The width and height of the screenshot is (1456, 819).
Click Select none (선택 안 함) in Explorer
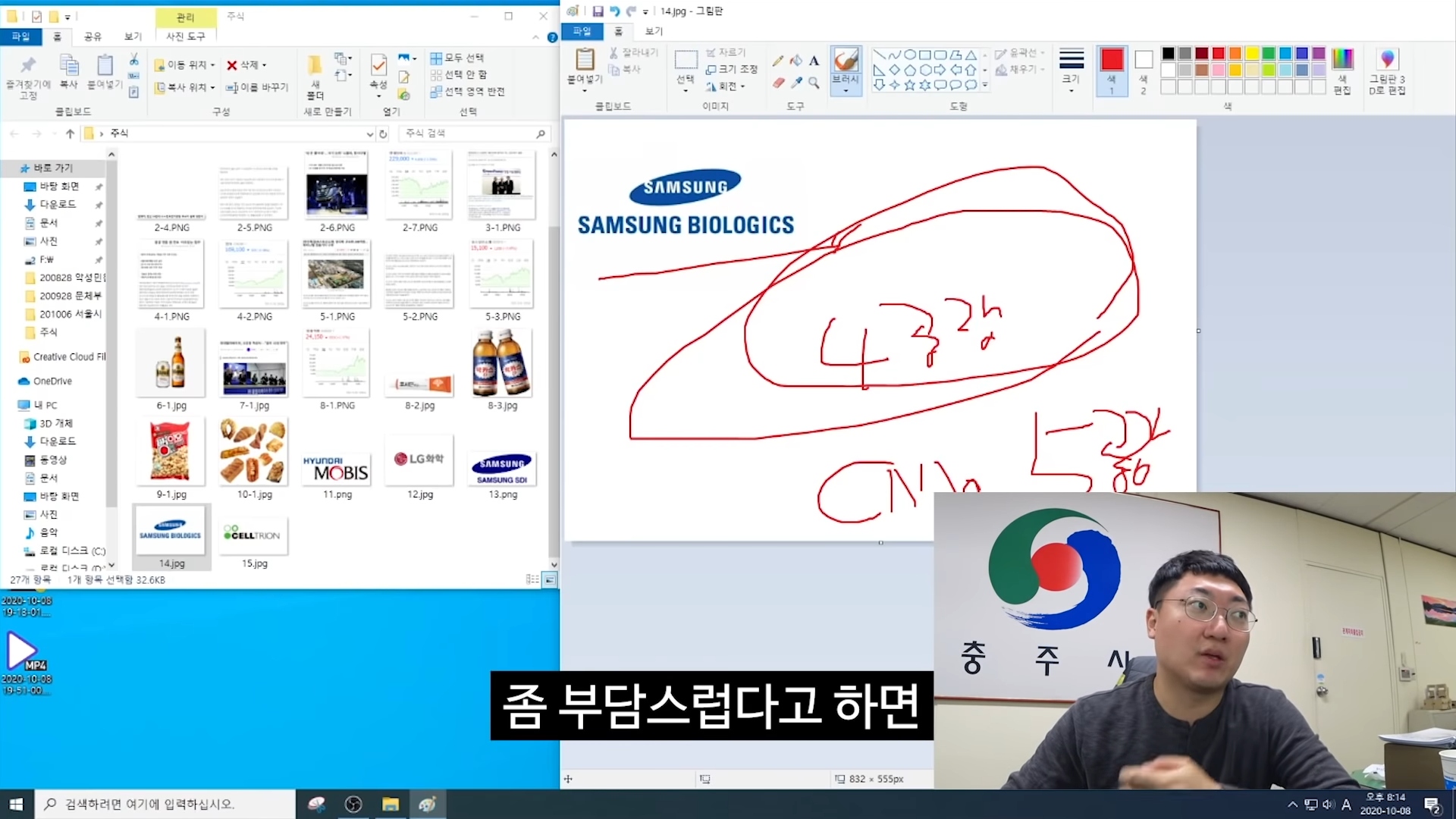click(459, 74)
